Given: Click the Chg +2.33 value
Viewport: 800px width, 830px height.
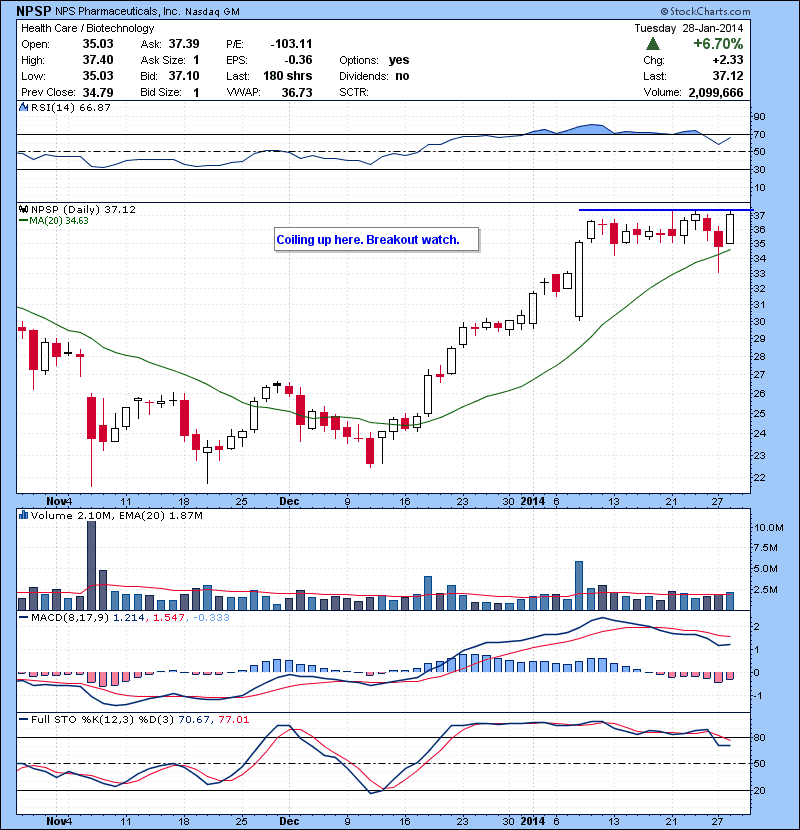Looking at the screenshot, I should 727,60.
